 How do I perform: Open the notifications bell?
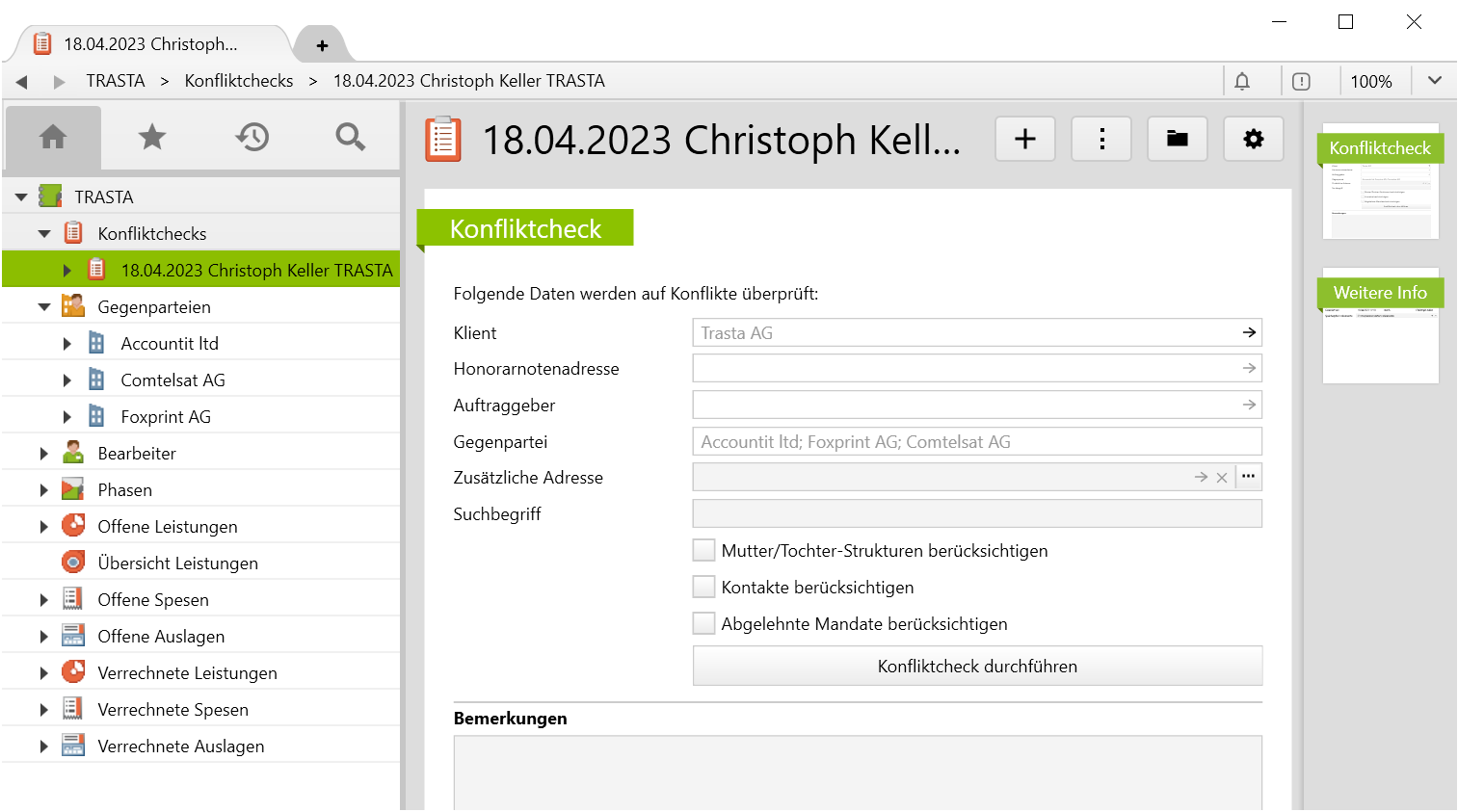click(x=1242, y=82)
